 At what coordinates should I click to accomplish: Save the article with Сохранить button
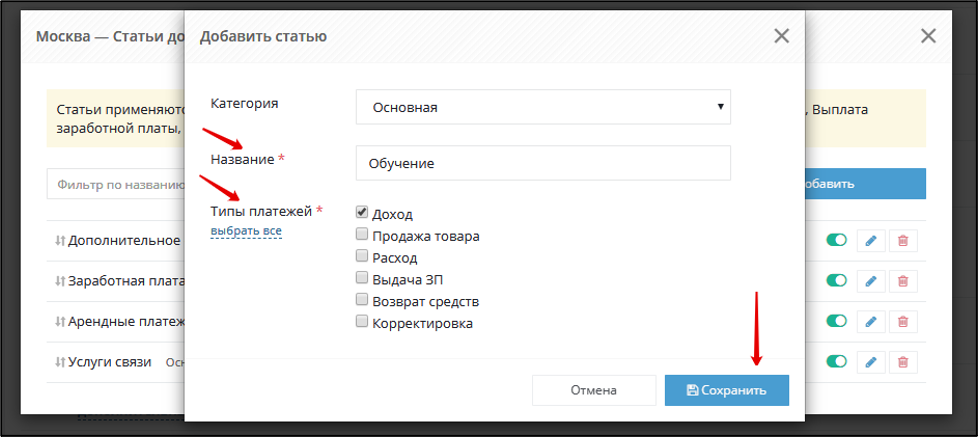coord(727,390)
